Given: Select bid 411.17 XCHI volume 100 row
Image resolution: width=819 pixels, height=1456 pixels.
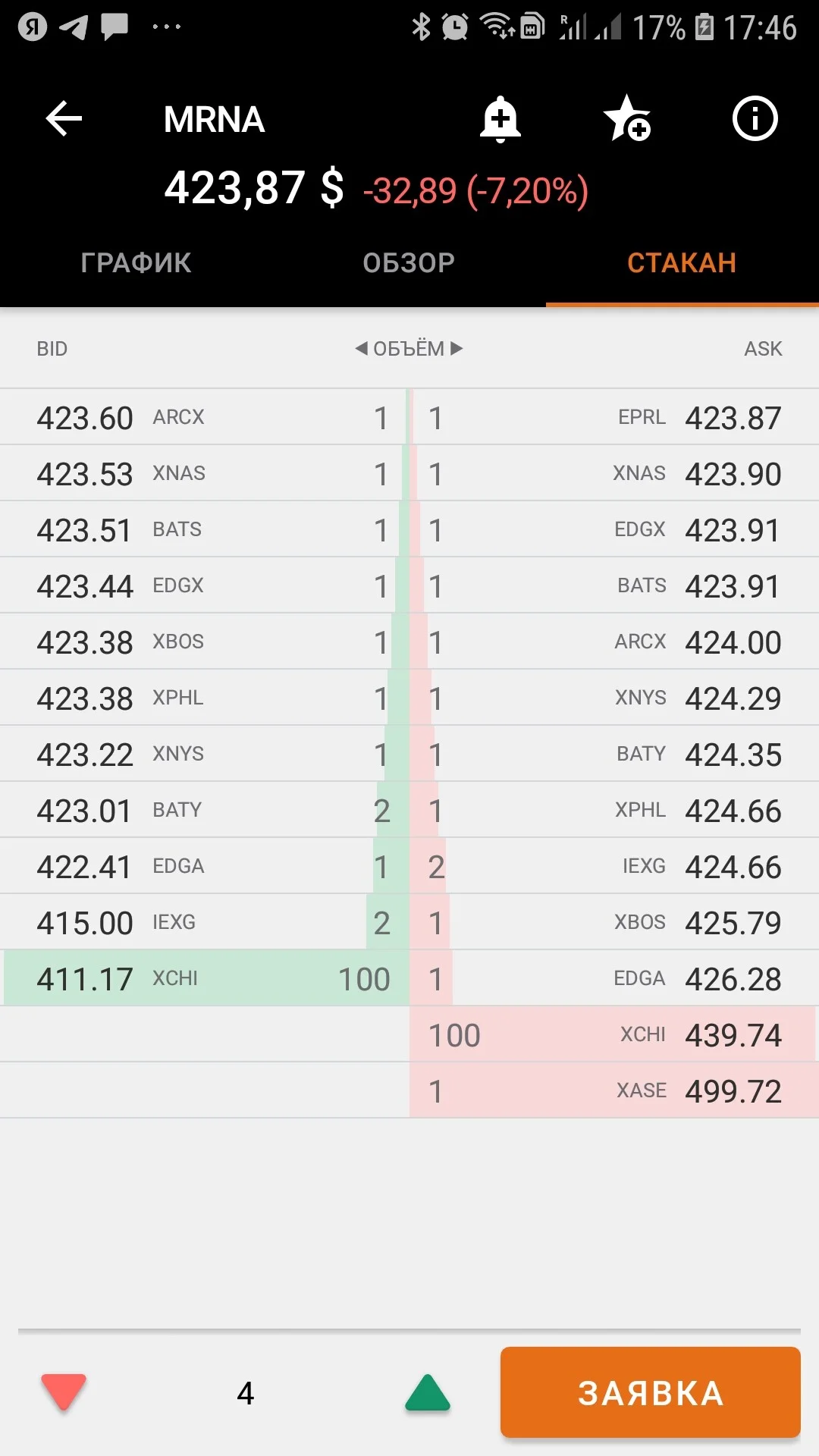Looking at the screenshot, I should (205, 978).
